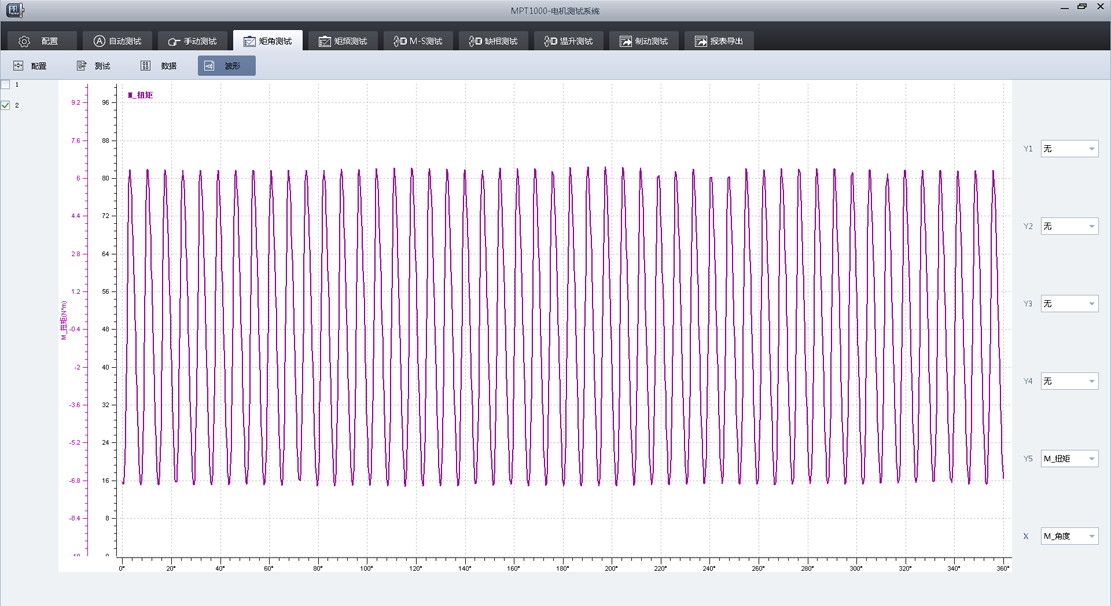Open the 缺相测试 tab
The height and width of the screenshot is (606, 1111).
[493, 40]
